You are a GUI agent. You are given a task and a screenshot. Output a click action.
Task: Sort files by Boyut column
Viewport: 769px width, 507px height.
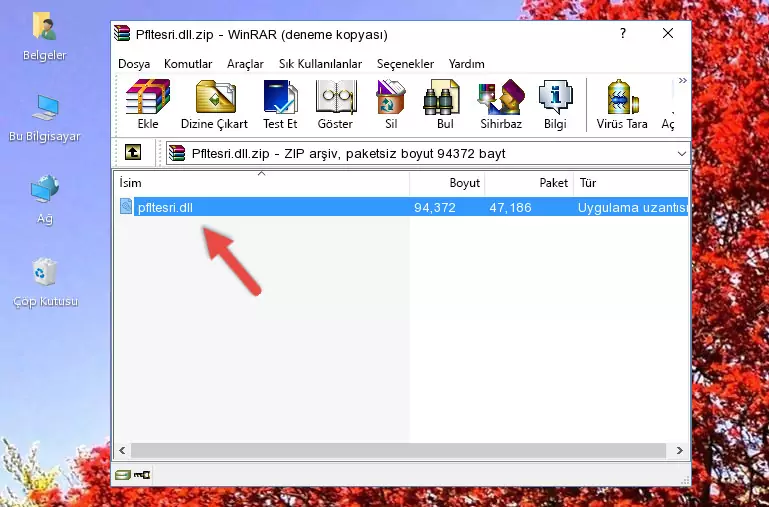[447, 183]
